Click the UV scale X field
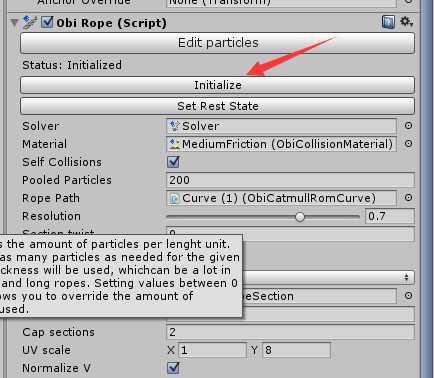The image size is (434, 378). coord(212,350)
